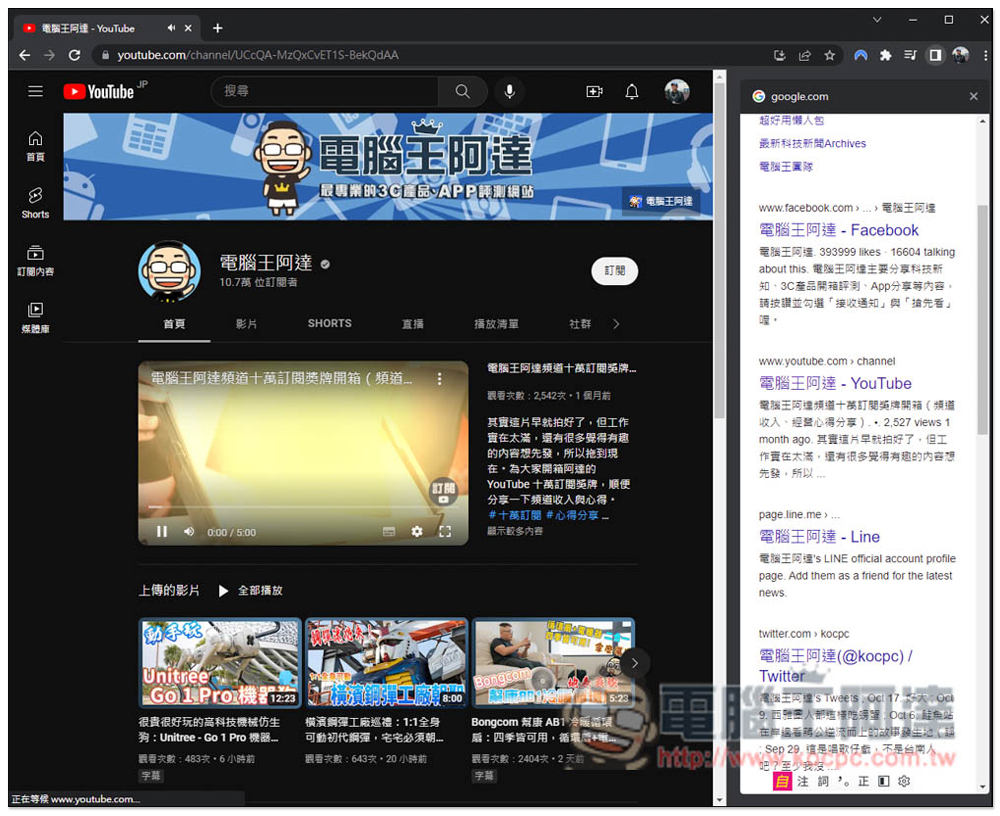Image resolution: width=1000 pixels, height=816 pixels.
Task: Show next uploaded videos with carousel arrow
Action: point(635,663)
